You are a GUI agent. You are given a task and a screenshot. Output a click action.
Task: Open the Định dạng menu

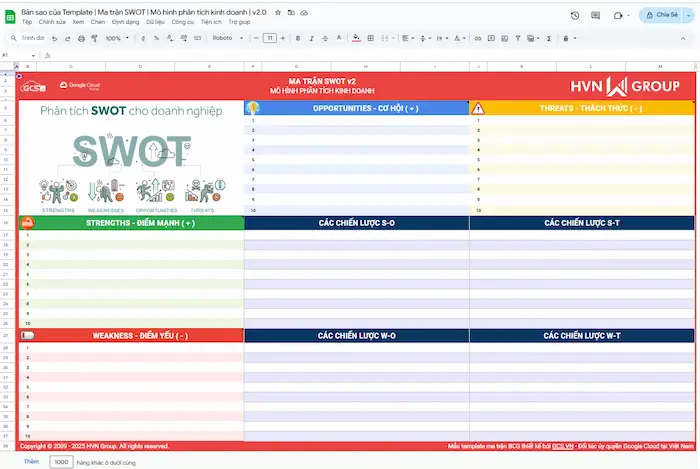tap(126, 21)
